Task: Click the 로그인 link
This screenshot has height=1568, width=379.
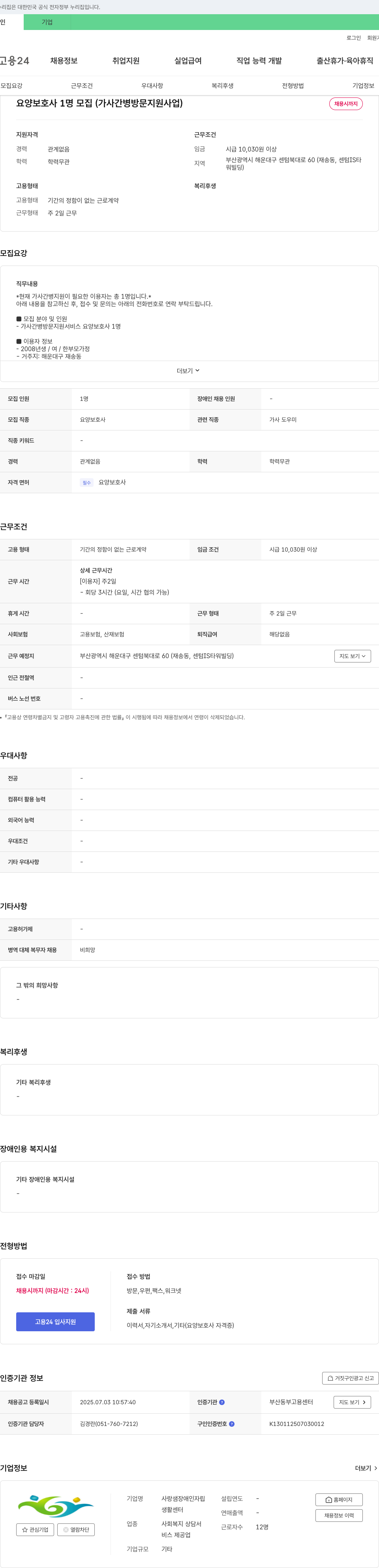Action: point(353,38)
